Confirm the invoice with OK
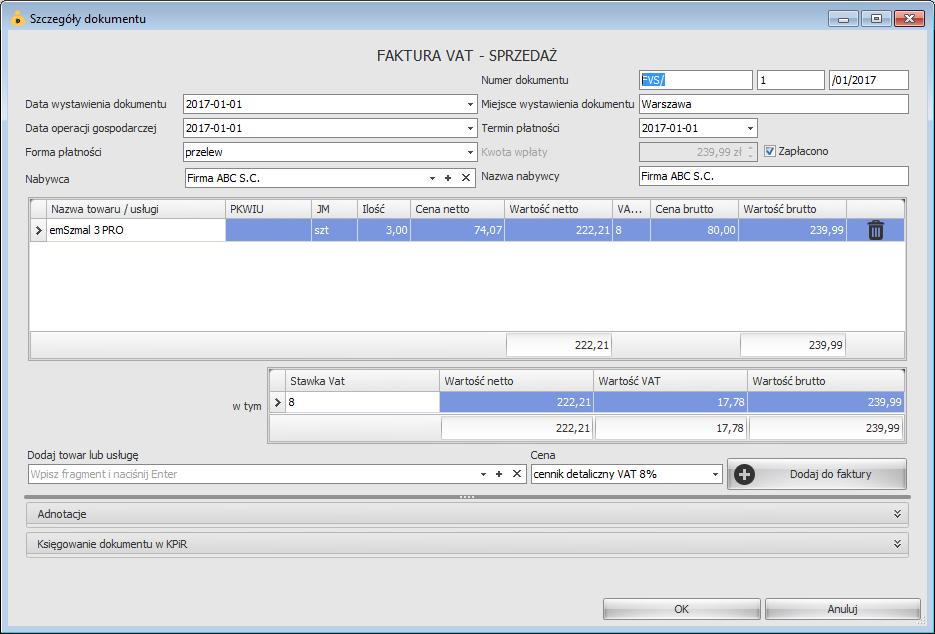This screenshot has height=634, width=935. [x=682, y=609]
